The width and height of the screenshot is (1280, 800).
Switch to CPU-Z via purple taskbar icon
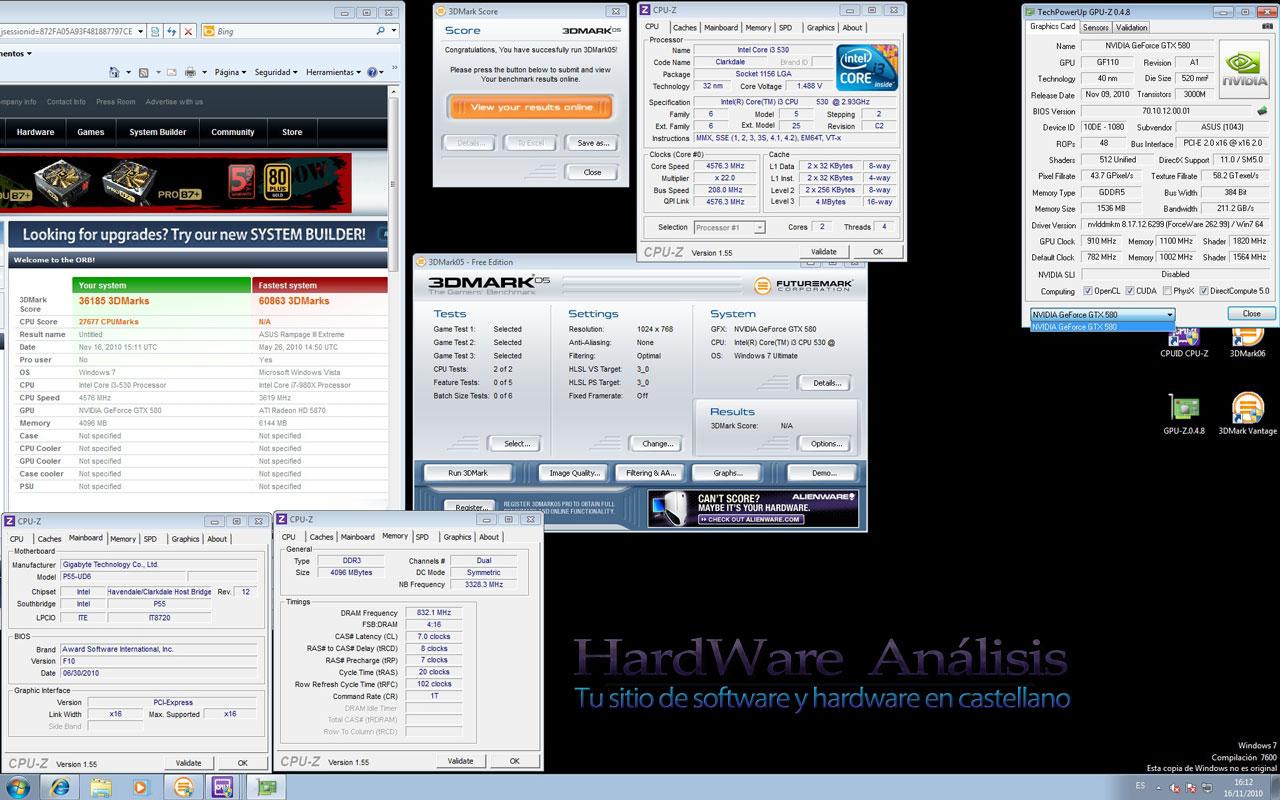[x=222, y=787]
